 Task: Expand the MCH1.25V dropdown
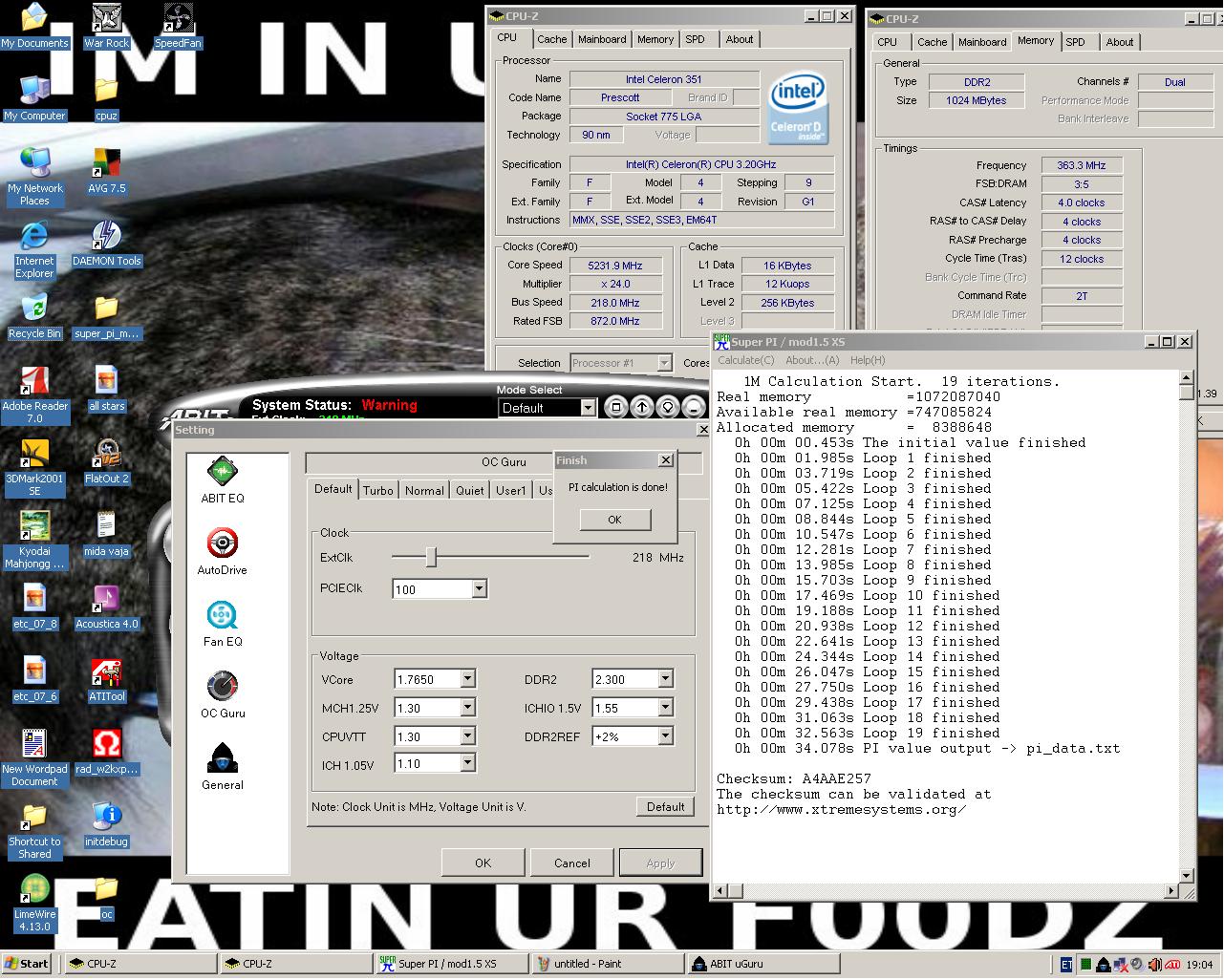(467, 708)
